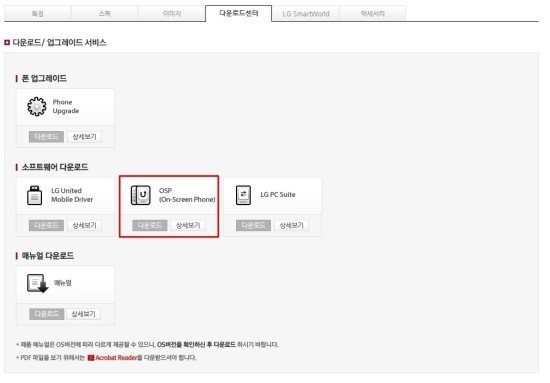Click the LG United Mobile Driver label
Viewport: 550px width, 383px height.
point(72,195)
